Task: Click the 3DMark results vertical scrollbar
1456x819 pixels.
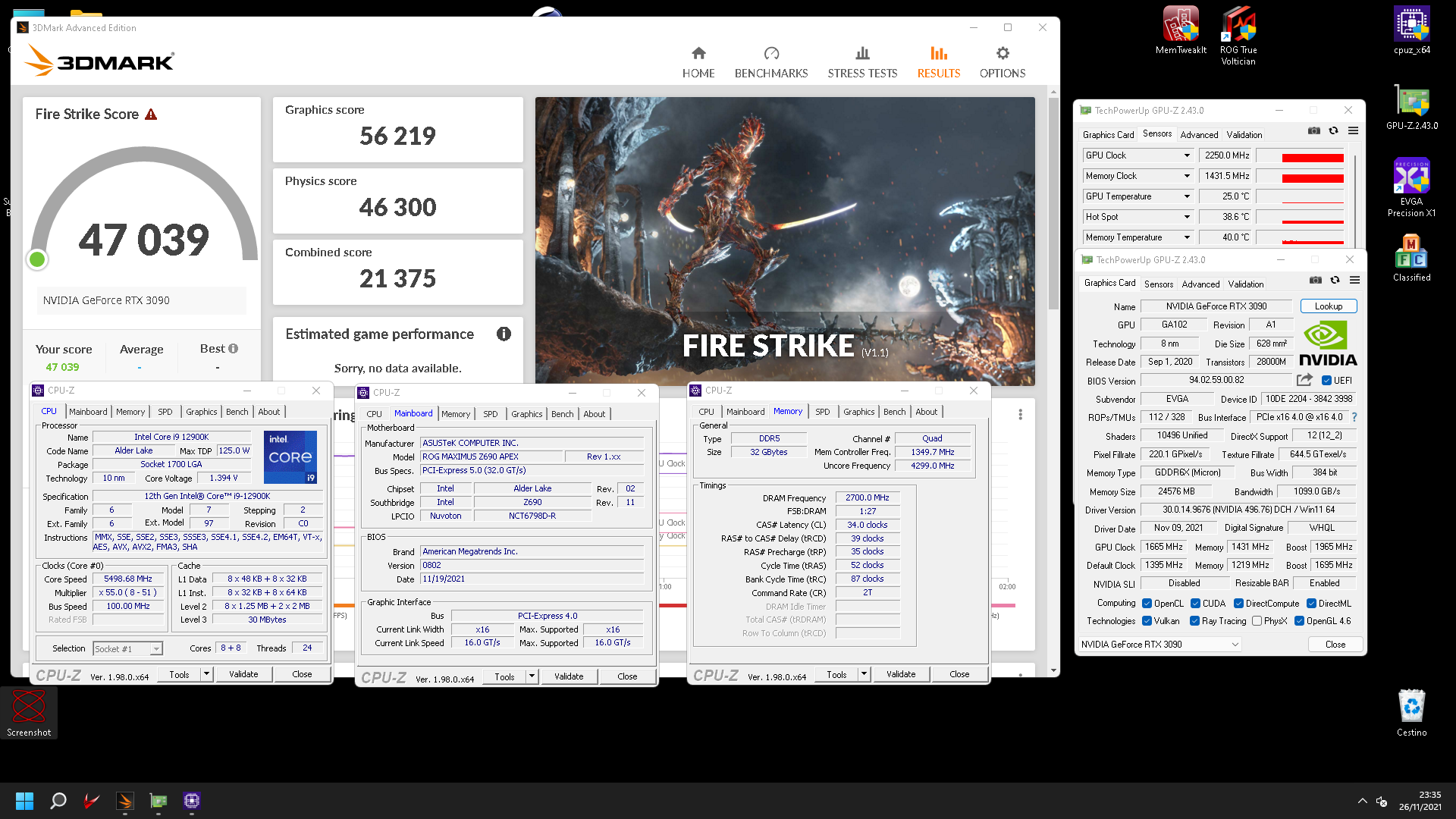Action: (1053, 205)
